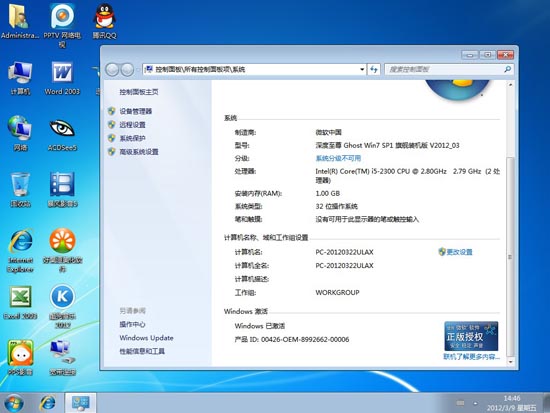
Task: Click the 32-bit operating system text
Action: 336,206
